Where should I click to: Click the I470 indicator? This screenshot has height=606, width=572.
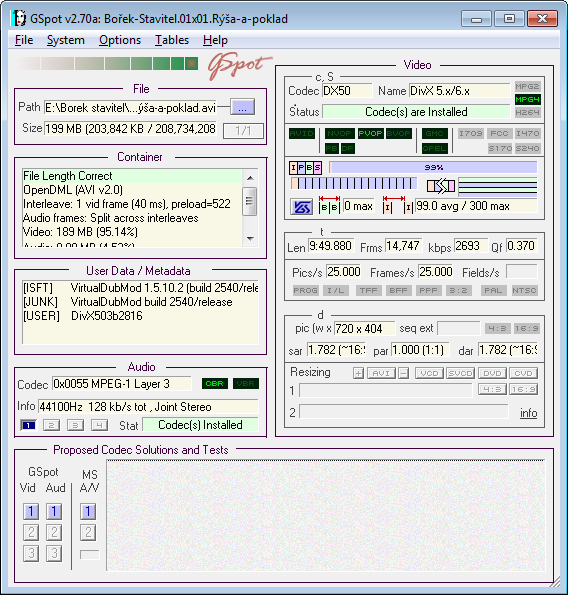point(528,134)
